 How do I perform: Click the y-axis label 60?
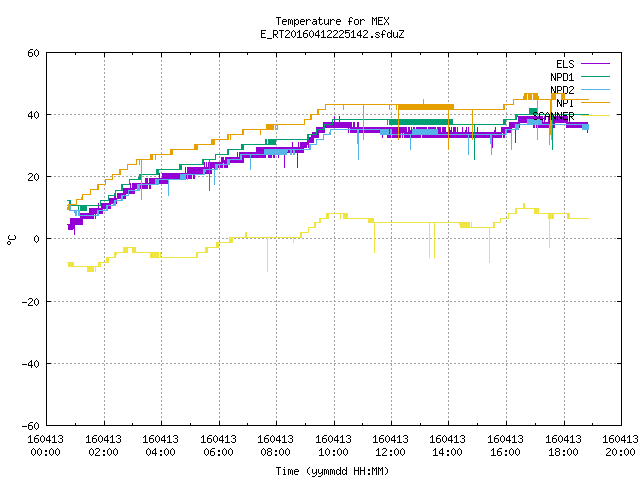tap(33, 53)
